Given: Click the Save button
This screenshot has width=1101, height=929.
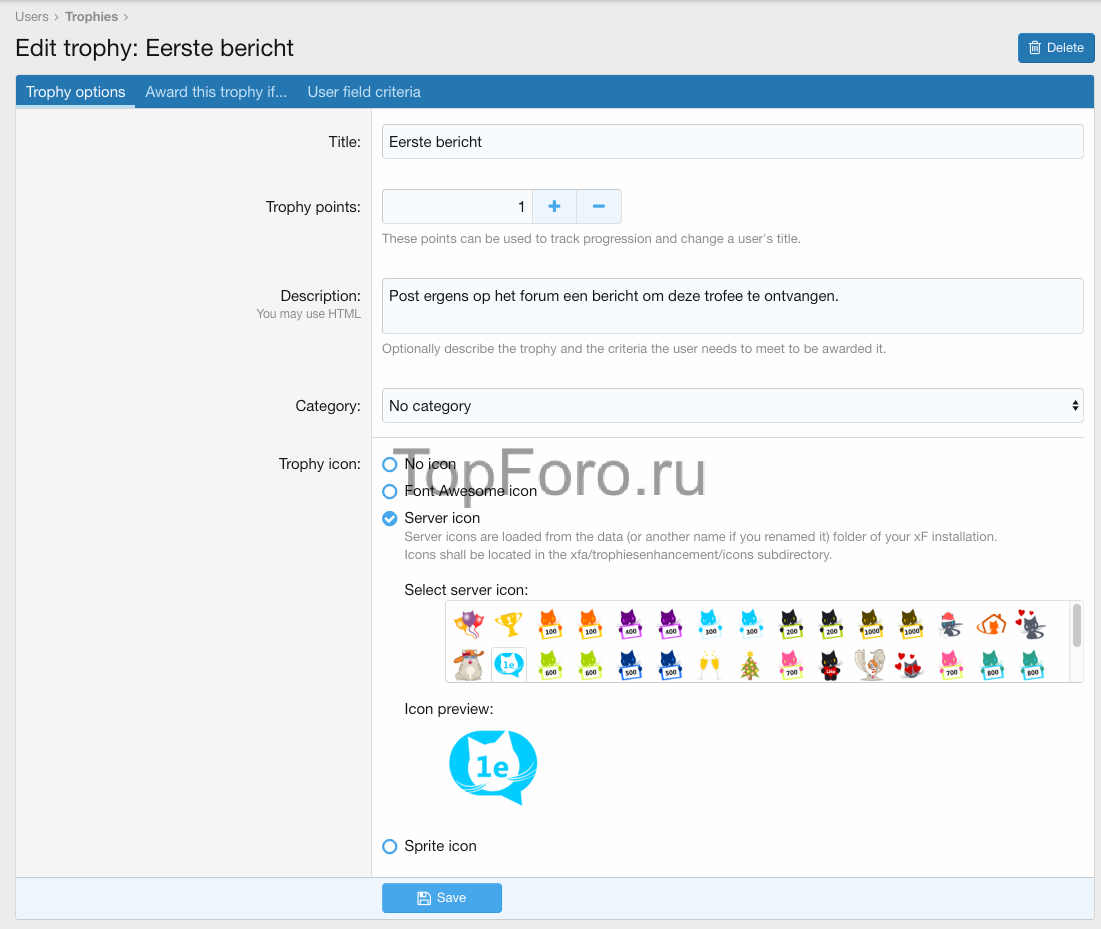Looking at the screenshot, I should click(441, 898).
